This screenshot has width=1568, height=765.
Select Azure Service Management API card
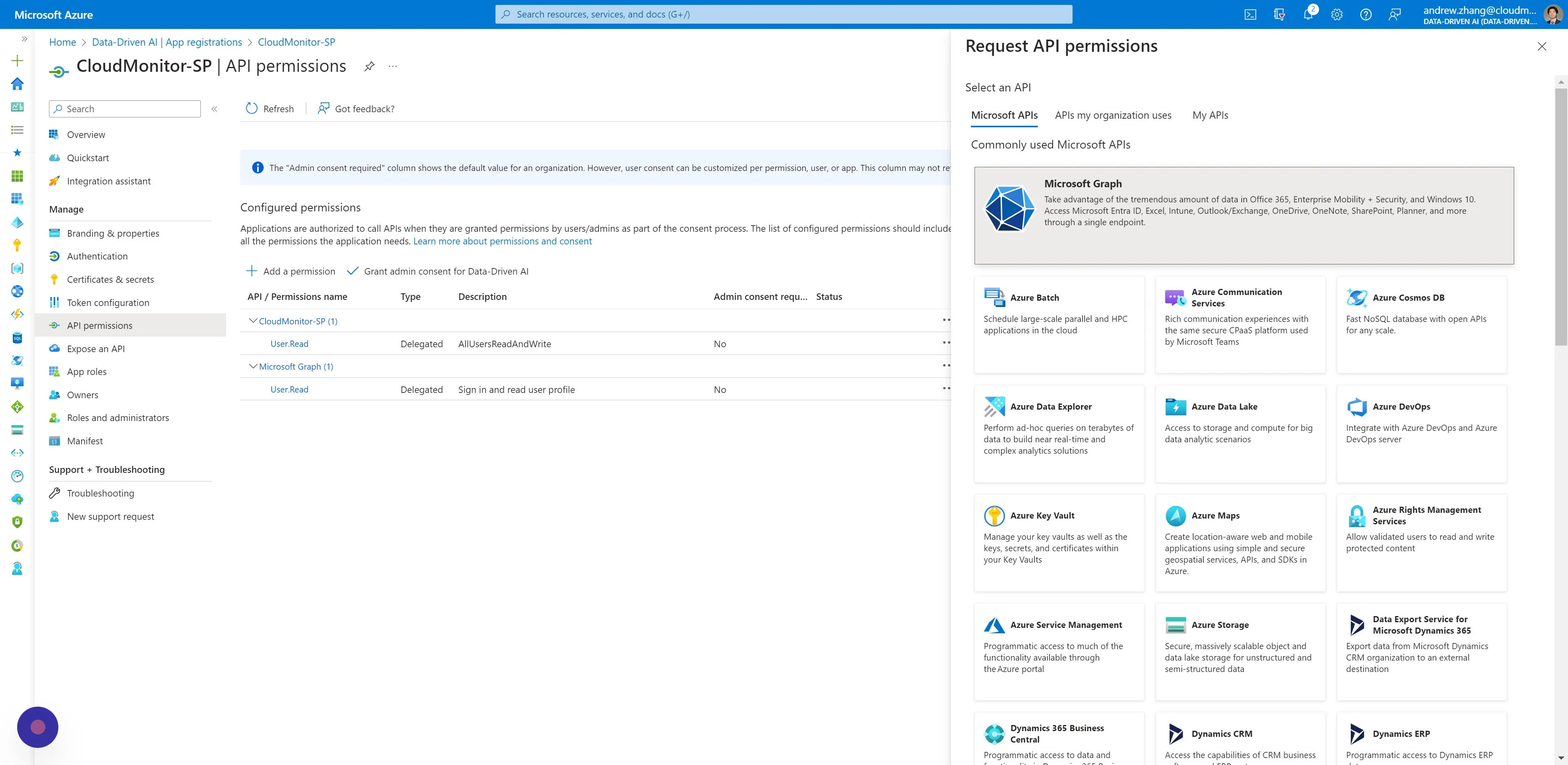[1059, 652]
